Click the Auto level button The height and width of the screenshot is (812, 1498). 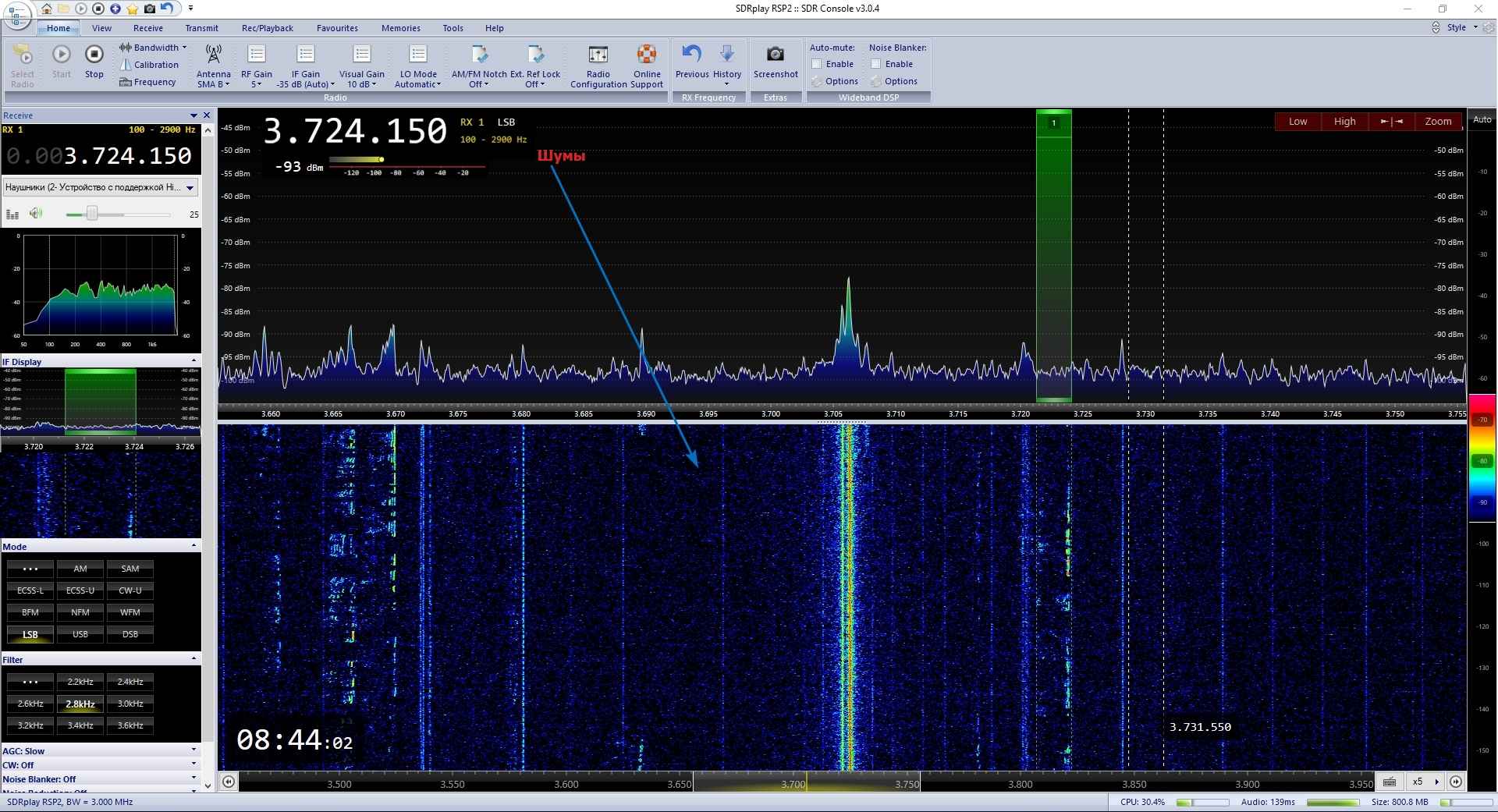(1482, 120)
